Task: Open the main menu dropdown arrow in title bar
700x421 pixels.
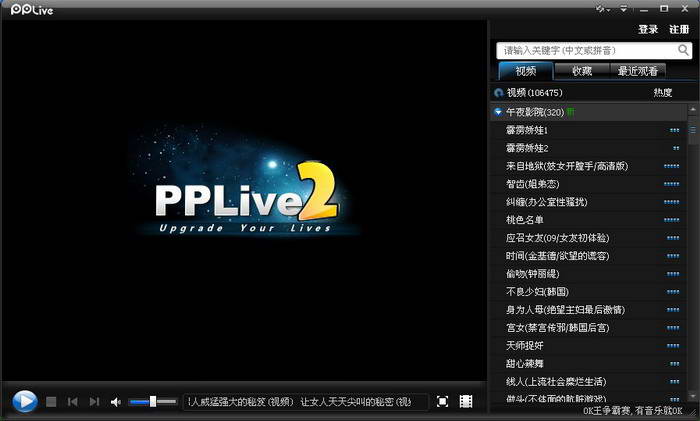Action: tap(624, 9)
